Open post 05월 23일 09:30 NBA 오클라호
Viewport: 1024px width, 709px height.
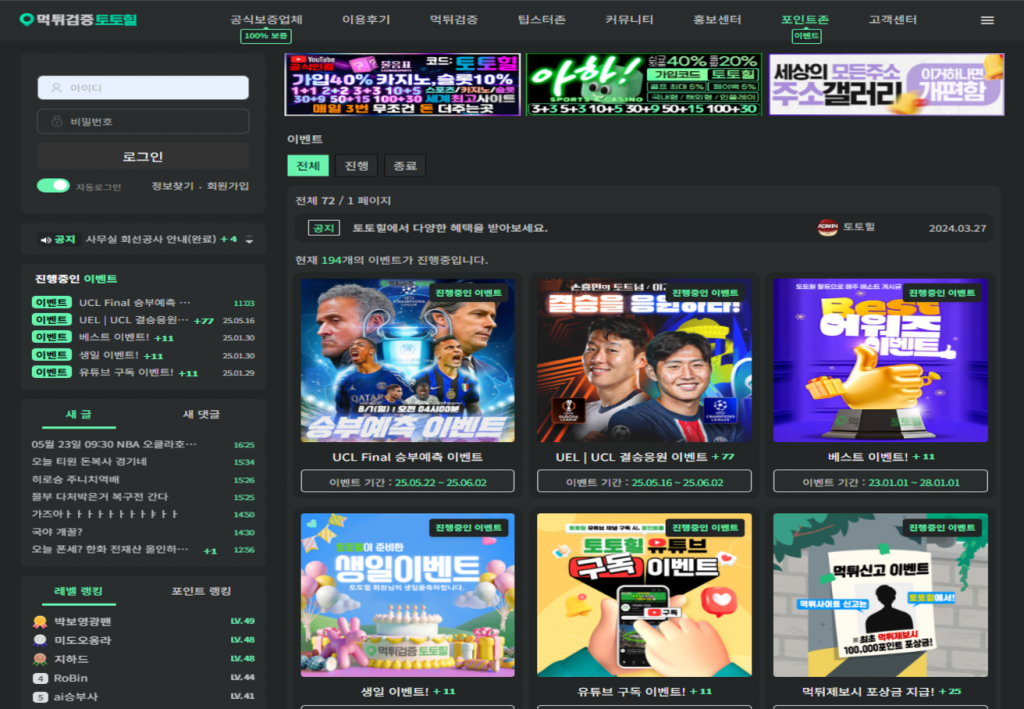[114, 445]
